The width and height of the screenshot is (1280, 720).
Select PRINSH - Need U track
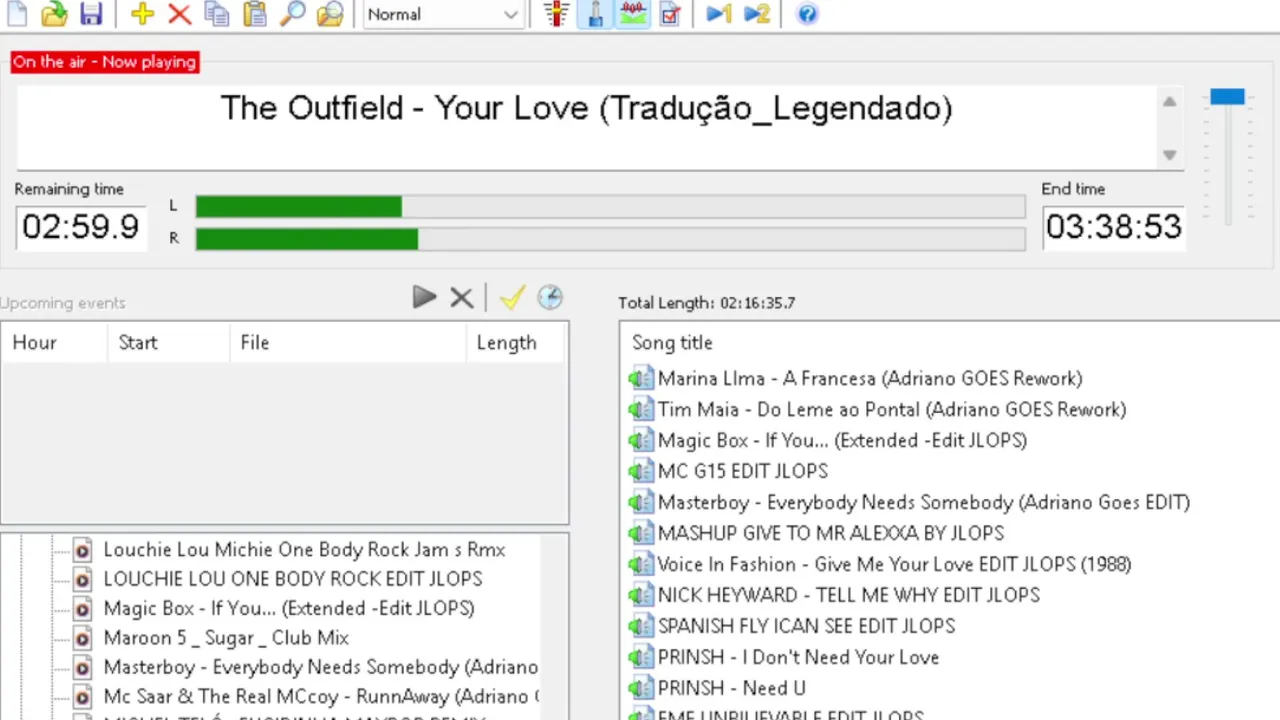pyautogui.click(x=731, y=688)
